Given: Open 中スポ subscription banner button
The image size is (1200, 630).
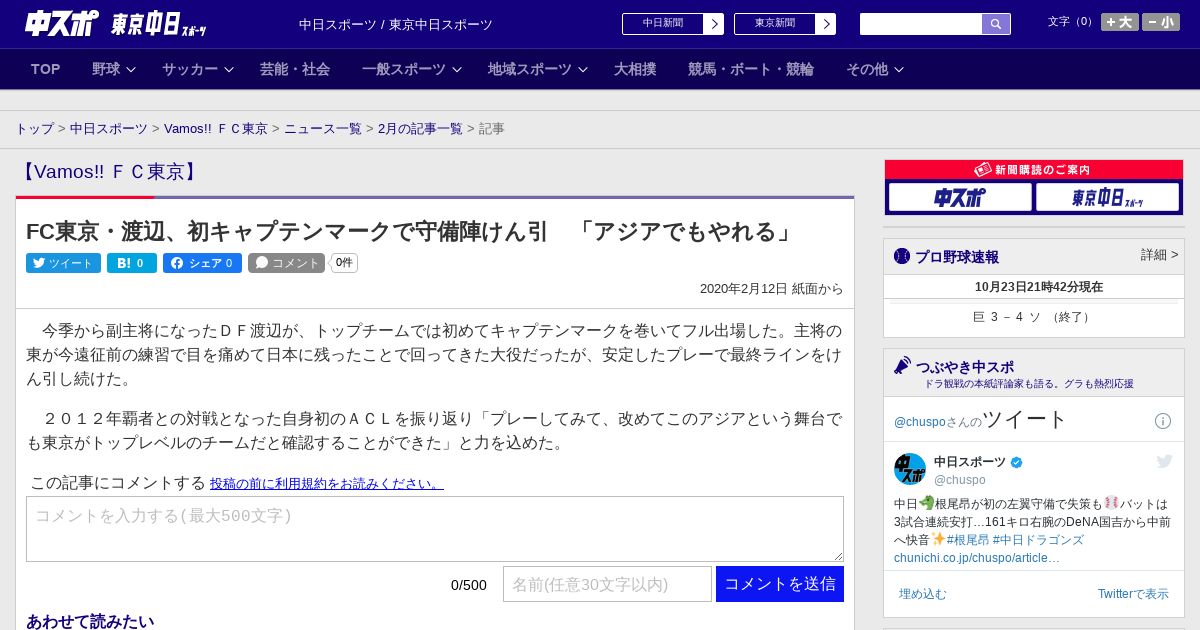Looking at the screenshot, I should (x=960, y=198).
